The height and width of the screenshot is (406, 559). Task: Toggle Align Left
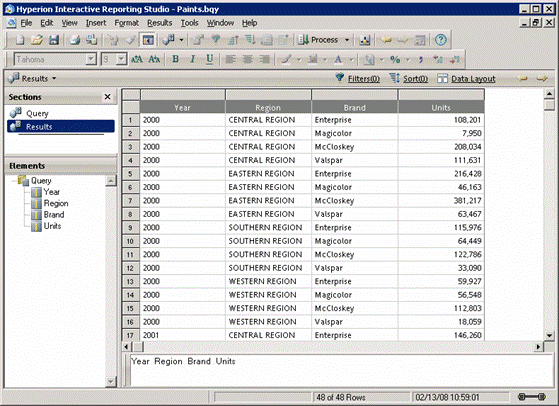coord(231,59)
